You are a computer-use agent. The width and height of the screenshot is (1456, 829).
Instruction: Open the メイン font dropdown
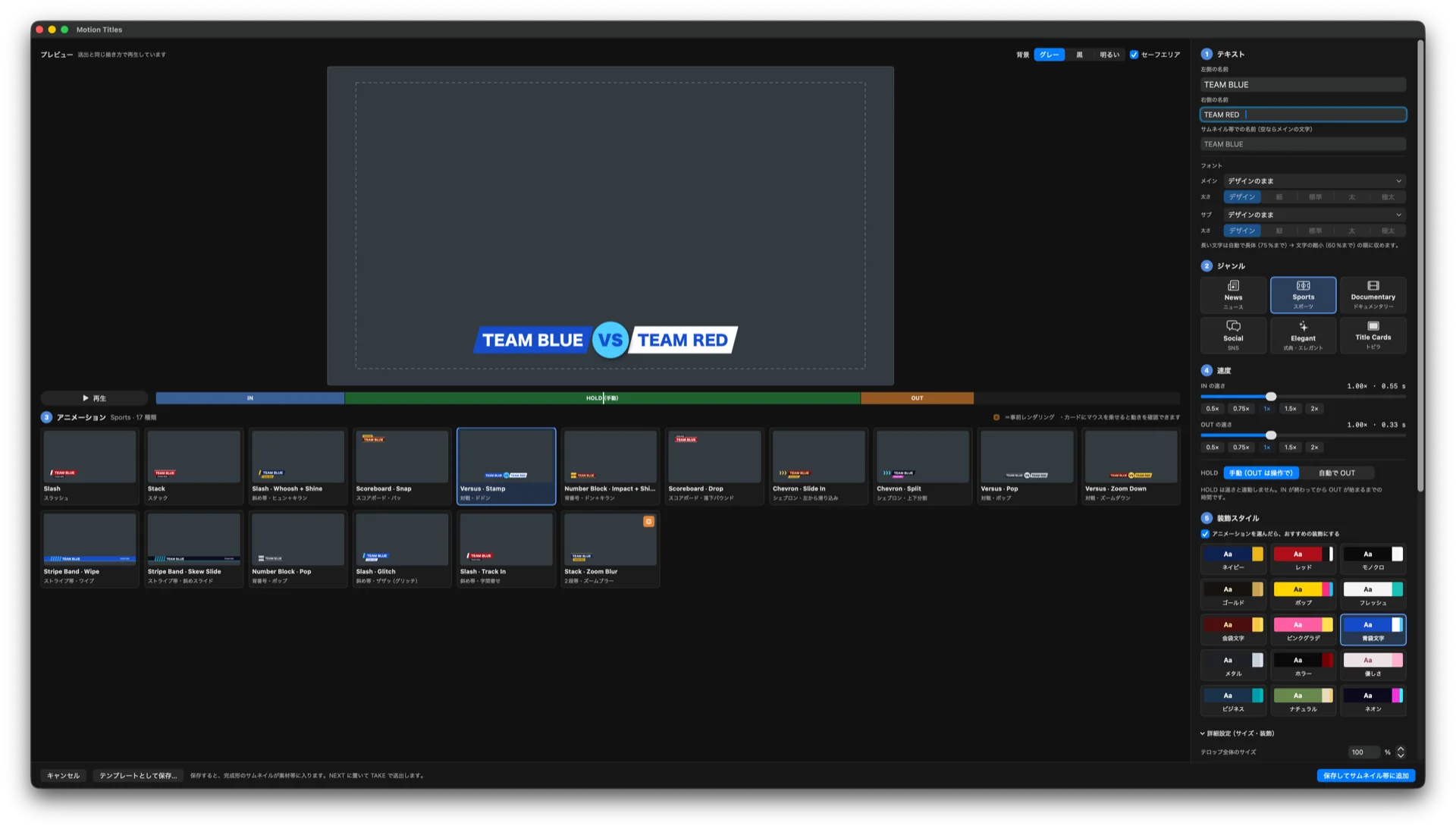[1314, 181]
